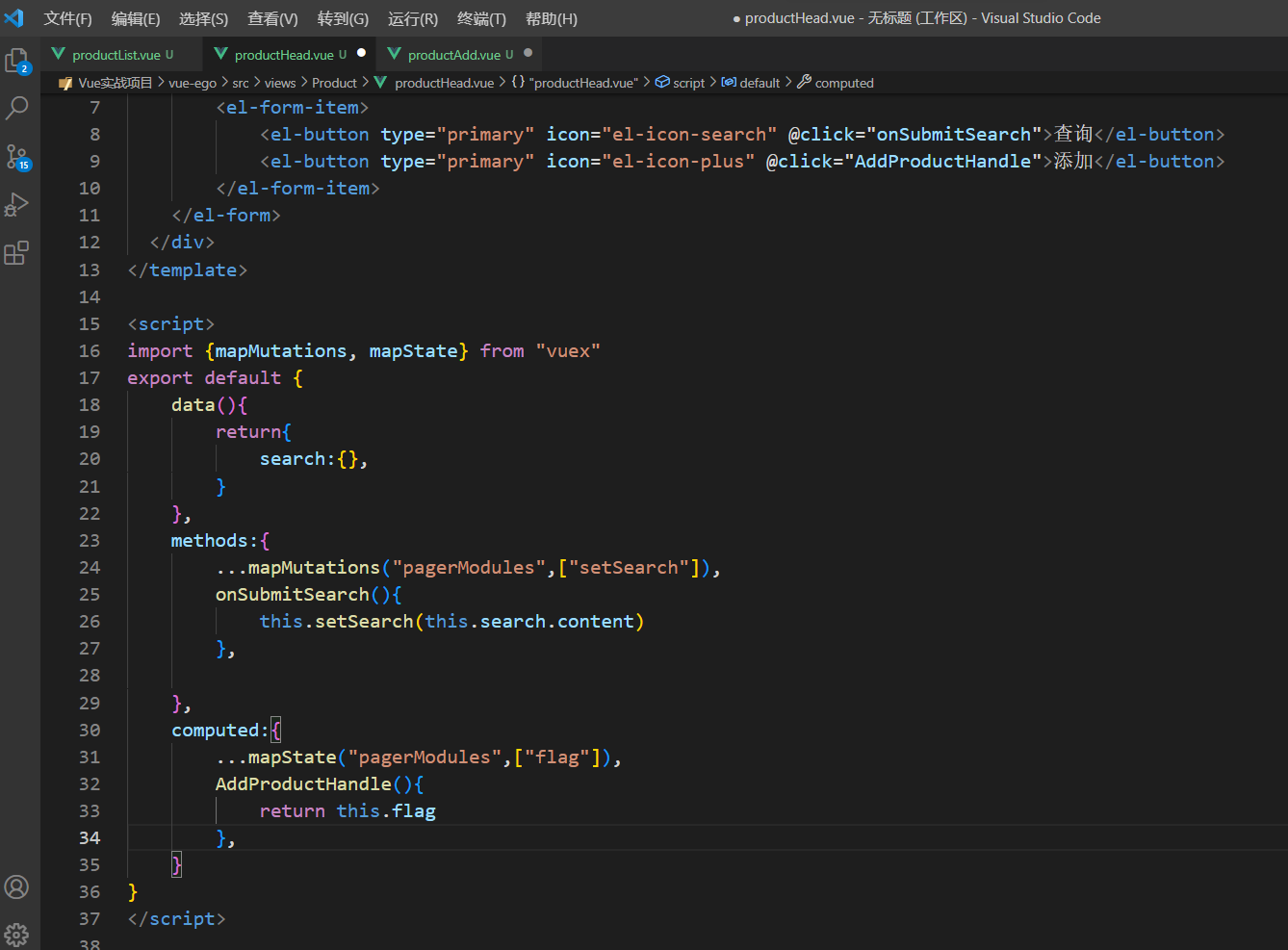This screenshot has width=1288, height=950.
Task: Open the 文件(F) menu
Action: pos(67,18)
